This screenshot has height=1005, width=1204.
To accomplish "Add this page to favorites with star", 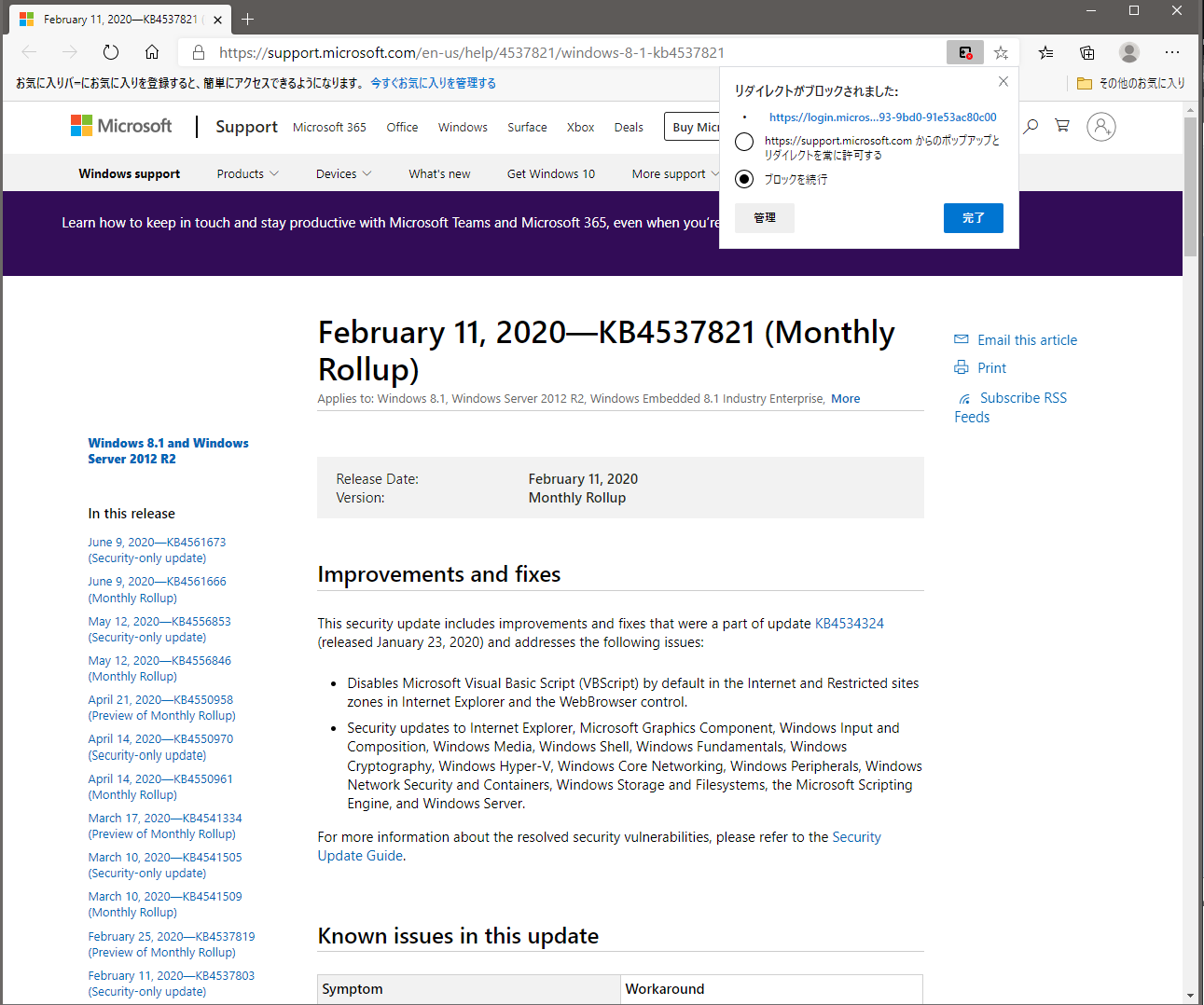I will click(1001, 53).
